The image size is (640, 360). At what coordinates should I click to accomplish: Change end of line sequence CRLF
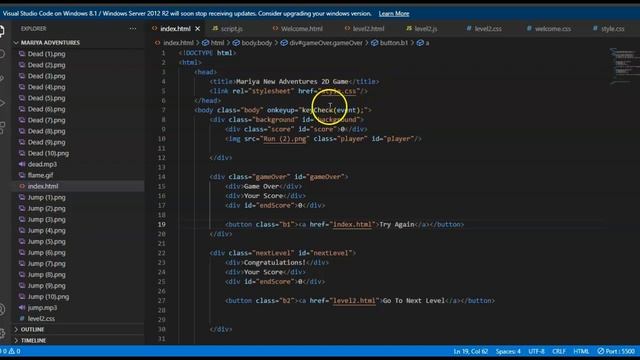pos(559,351)
